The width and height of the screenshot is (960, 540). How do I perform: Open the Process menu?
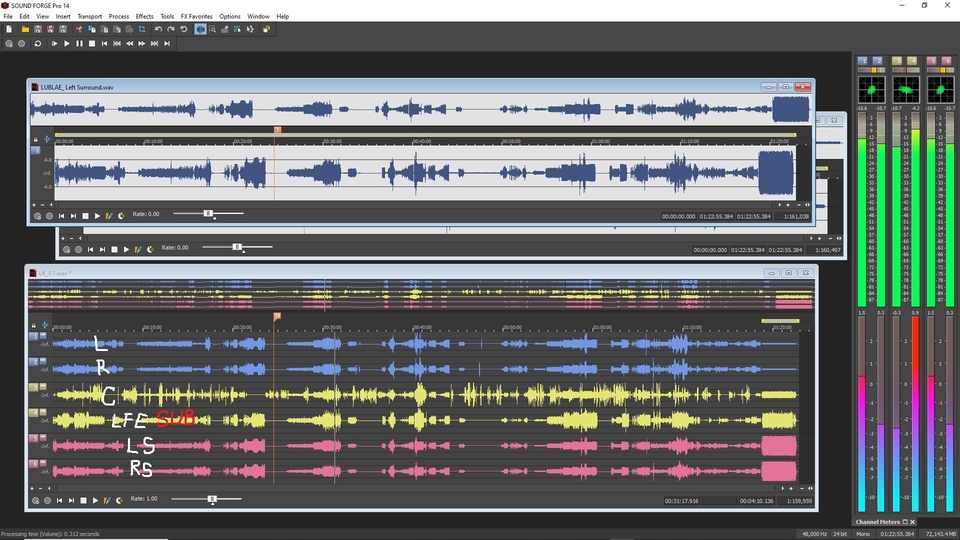tap(119, 17)
